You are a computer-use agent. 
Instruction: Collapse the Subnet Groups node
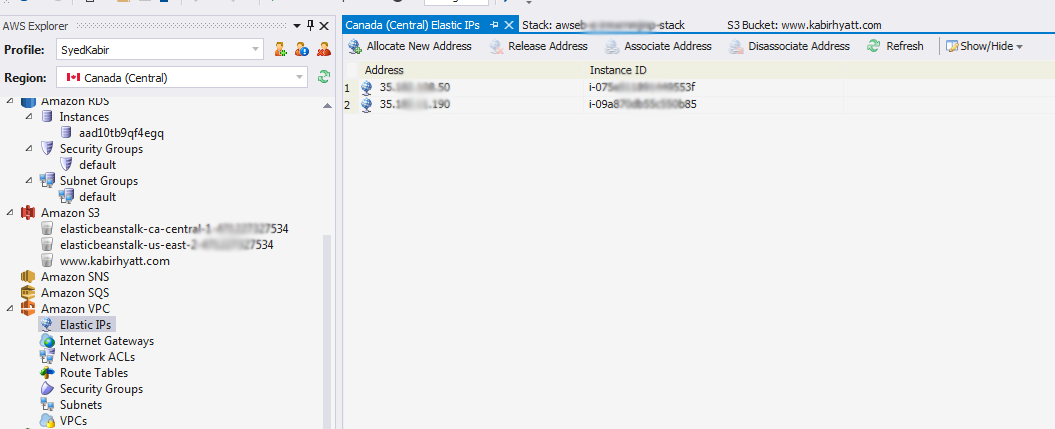[x=29, y=181]
